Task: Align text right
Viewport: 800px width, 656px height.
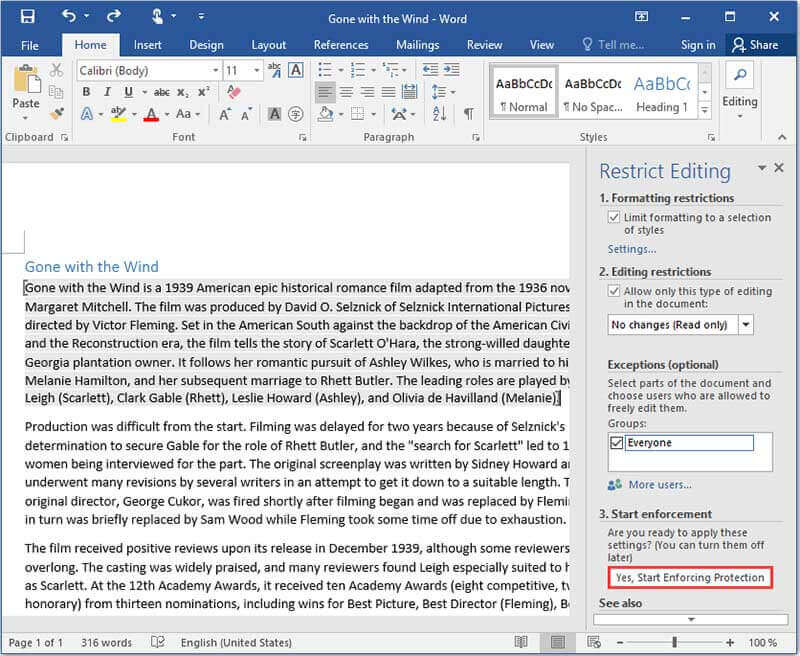Action: [367, 92]
